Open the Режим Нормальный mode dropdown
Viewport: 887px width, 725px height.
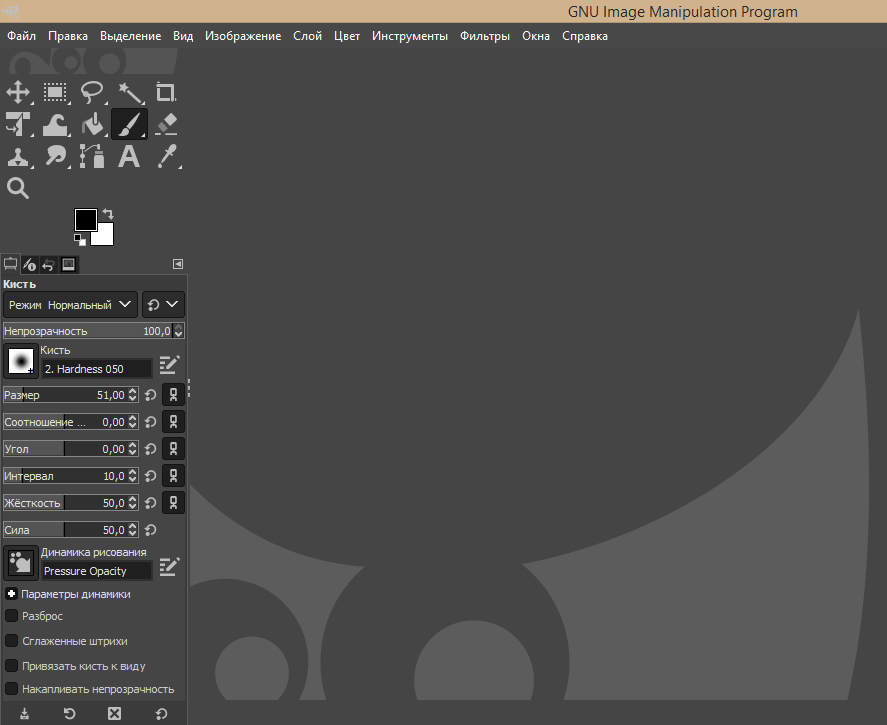click(70, 305)
